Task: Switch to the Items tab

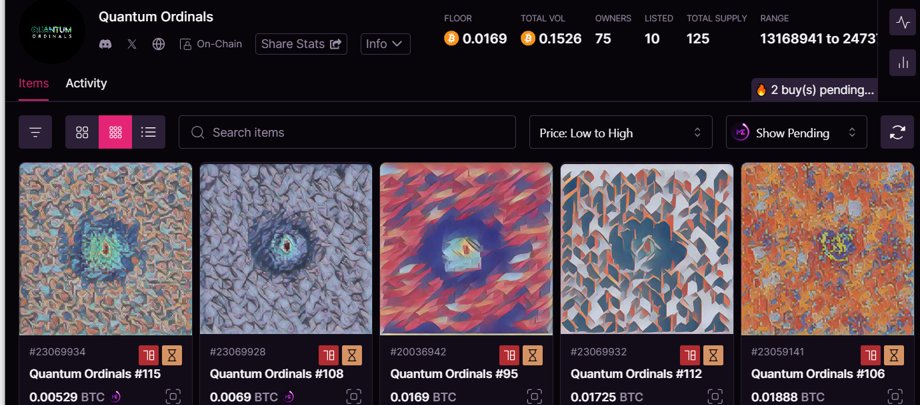Action: point(33,83)
